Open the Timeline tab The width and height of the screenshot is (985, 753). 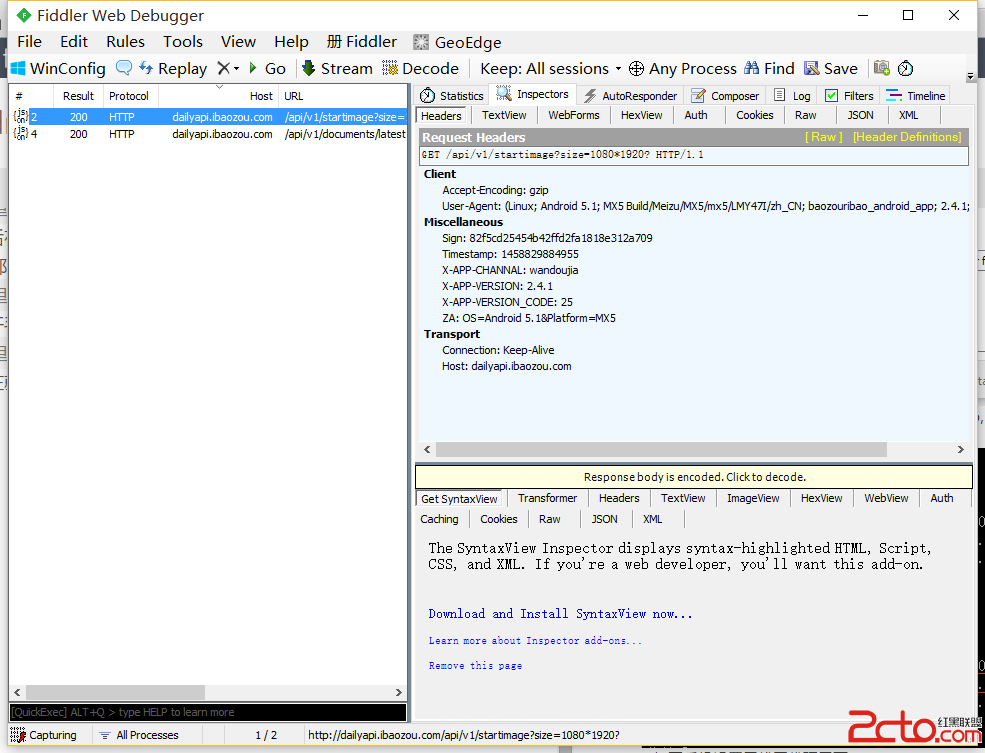[916, 95]
